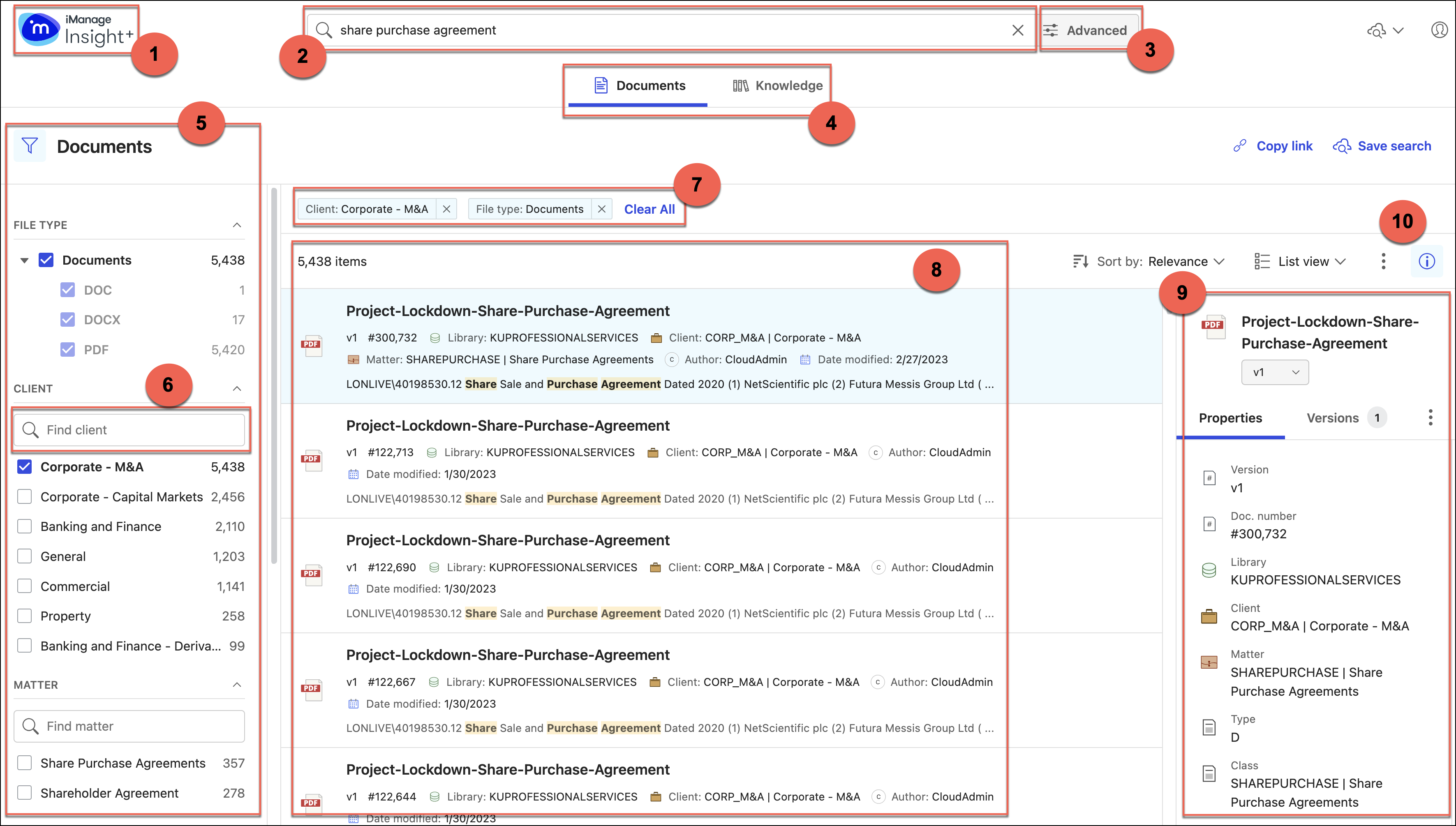
Task: Click the filter funnel icon beside Documents
Action: (30, 146)
